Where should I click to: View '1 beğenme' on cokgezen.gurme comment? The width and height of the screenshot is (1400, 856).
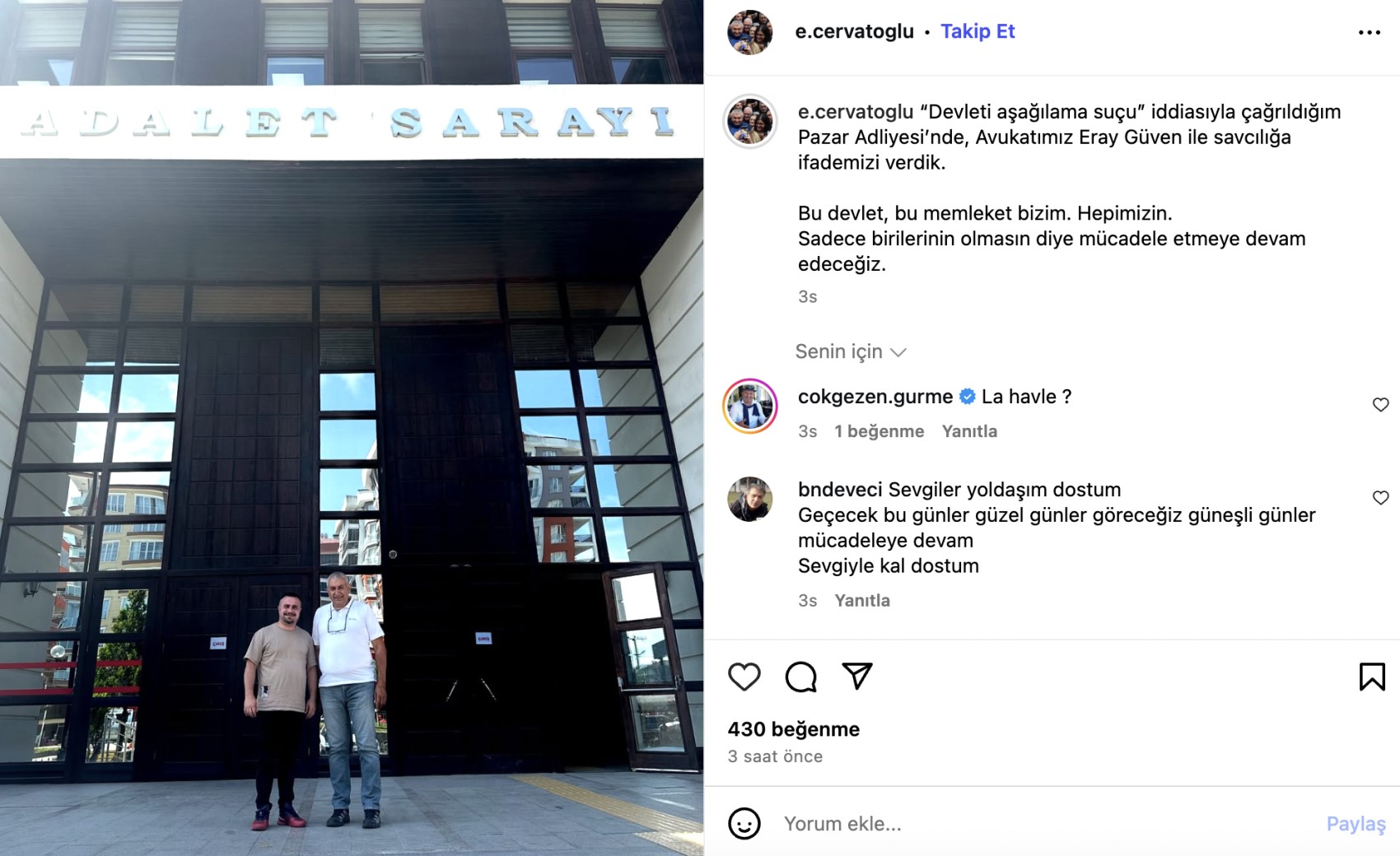pyautogui.click(x=879, y=431)
